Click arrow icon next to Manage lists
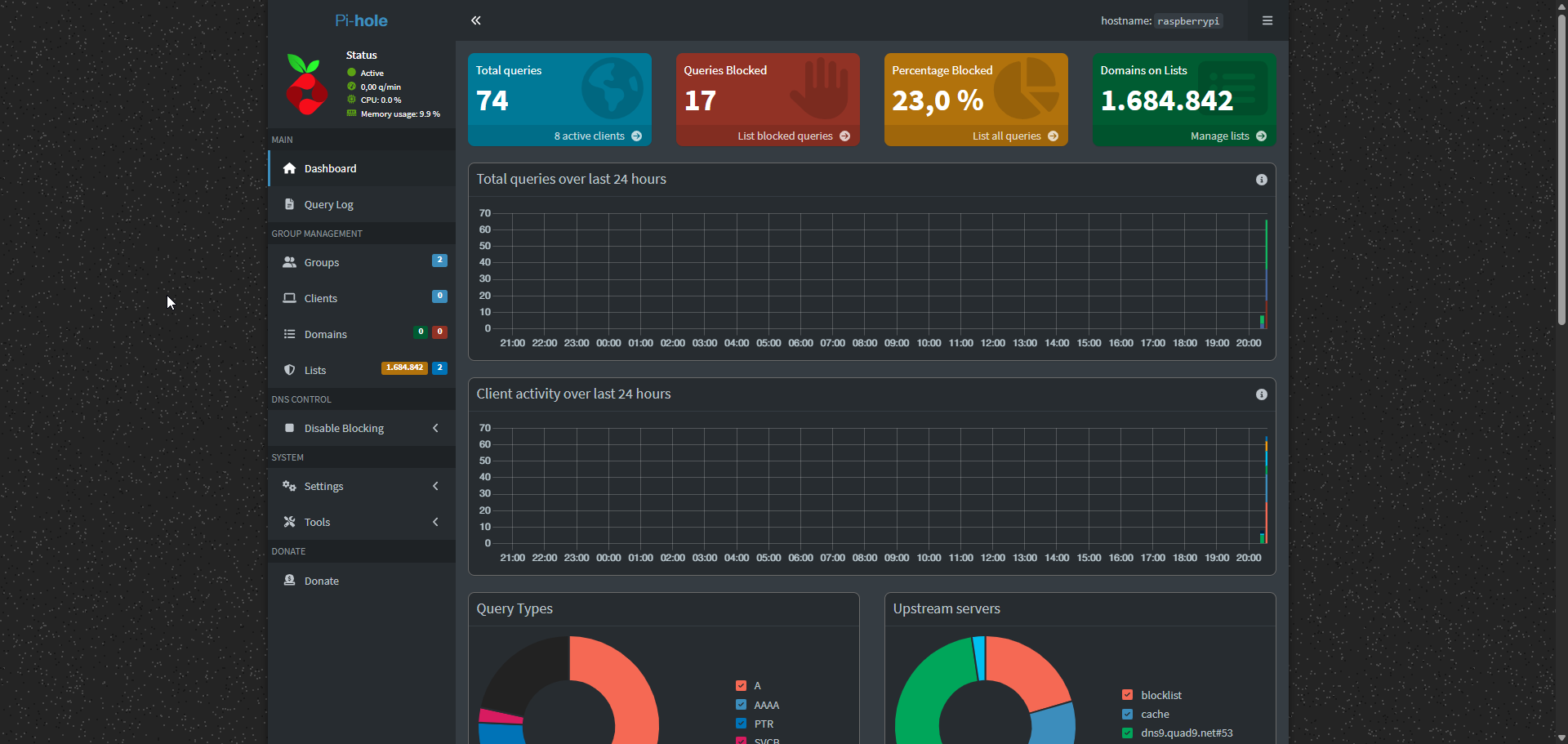Screen dimensions: 1568x744 pos(1261,136)
